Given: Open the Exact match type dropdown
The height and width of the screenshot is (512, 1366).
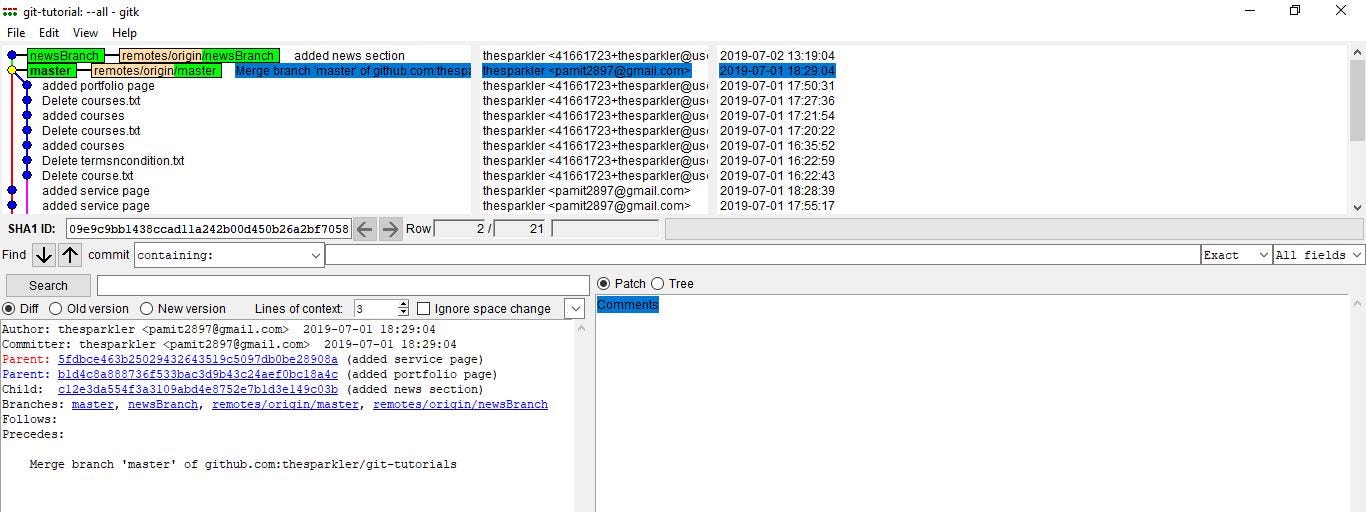Looking at the screenshot, I should [1236, 255].
